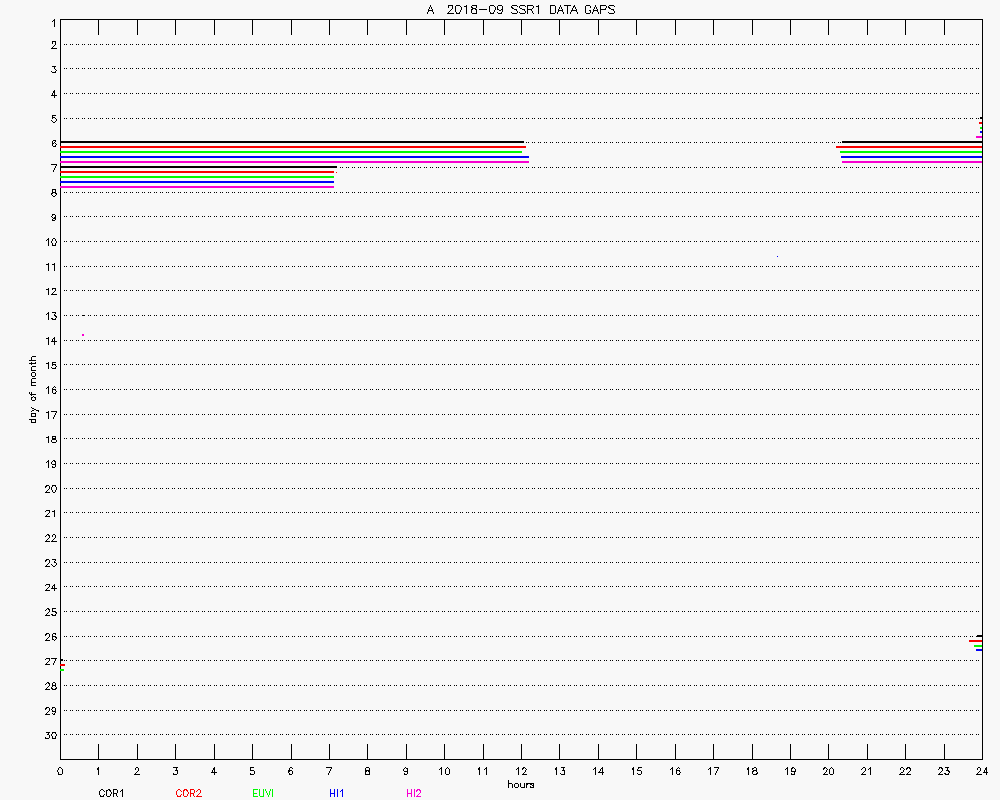Click the "hours" x-axis label
The width and height of the screenshot is (1000, 800).
520,784
